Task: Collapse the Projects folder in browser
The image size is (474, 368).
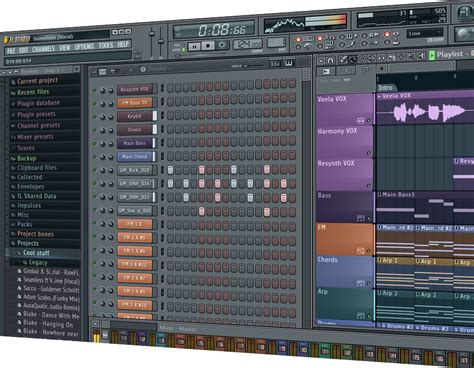Action: click(x=28, y=243)
